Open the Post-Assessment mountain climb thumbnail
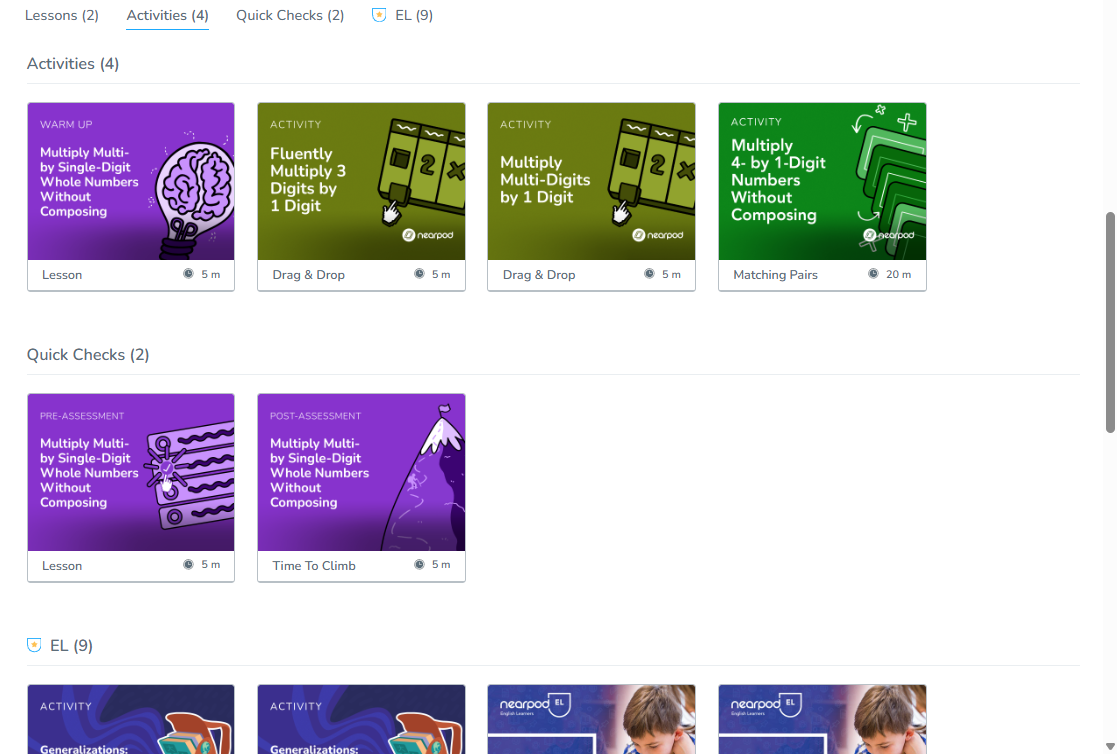 click(x=361, y=472)
